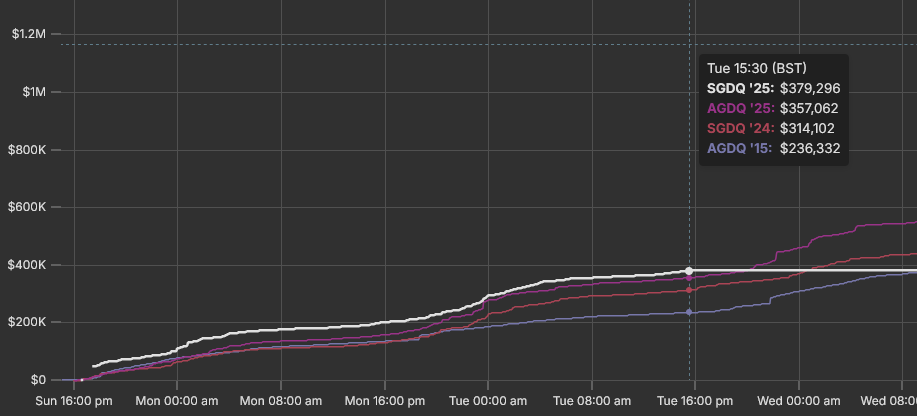
Task: Click the 'Tue 15:30 (BST)' tooltip header
Action: click(x=757, y=68)
